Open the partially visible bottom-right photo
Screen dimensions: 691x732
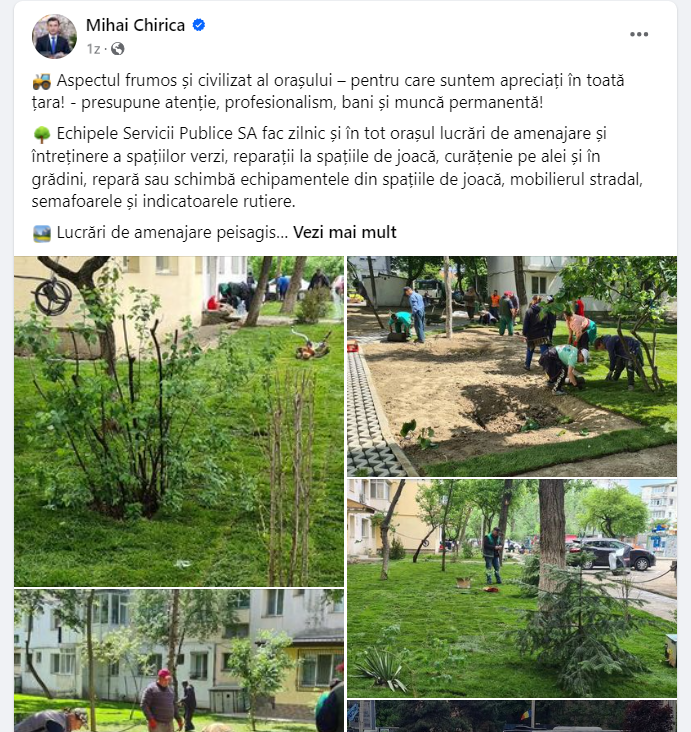(x=512, y=716)
